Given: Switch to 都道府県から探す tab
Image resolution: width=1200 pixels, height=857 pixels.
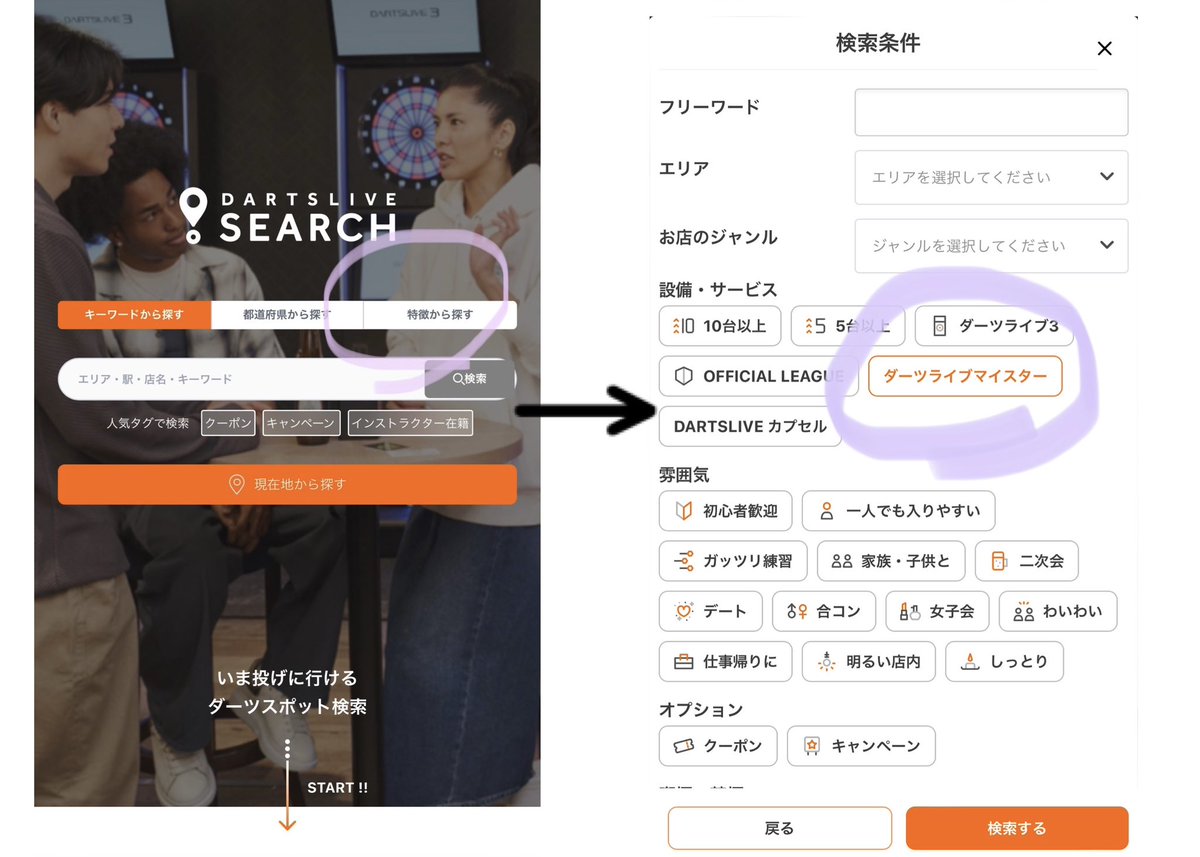Looking at the screenshot, I should click(287, 315).
